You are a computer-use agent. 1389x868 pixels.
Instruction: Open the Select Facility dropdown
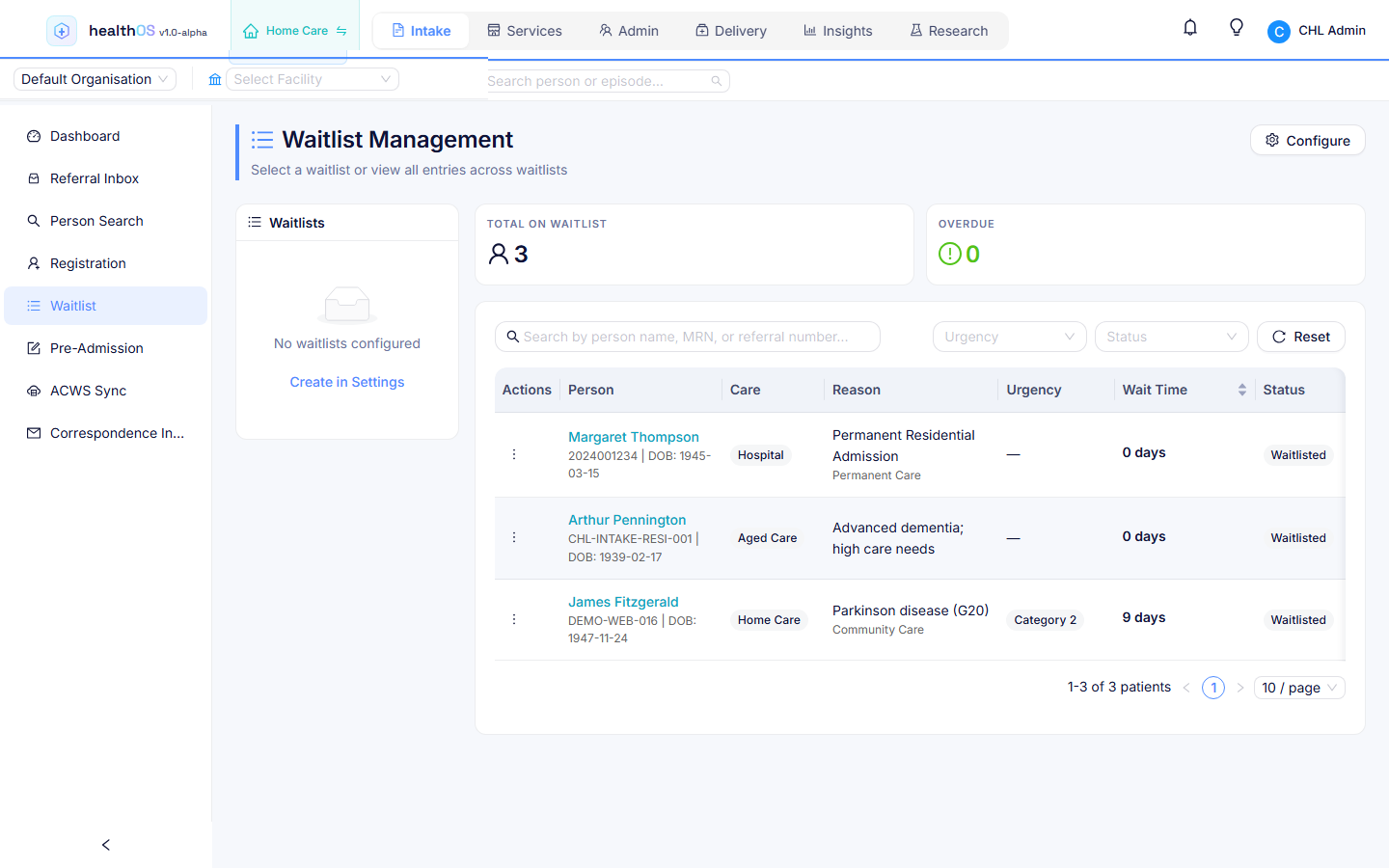(x=313, y=79)
